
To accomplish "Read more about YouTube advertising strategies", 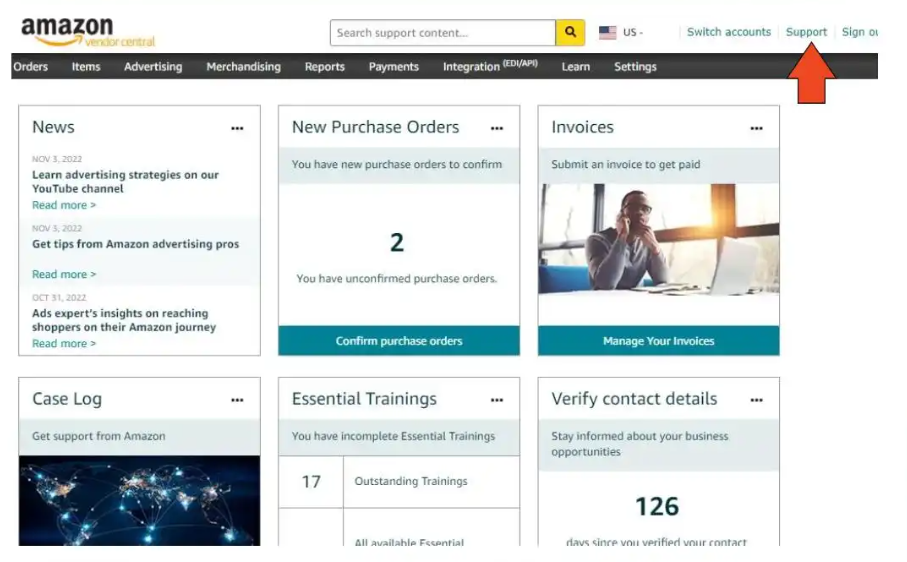I will [64, 205].
